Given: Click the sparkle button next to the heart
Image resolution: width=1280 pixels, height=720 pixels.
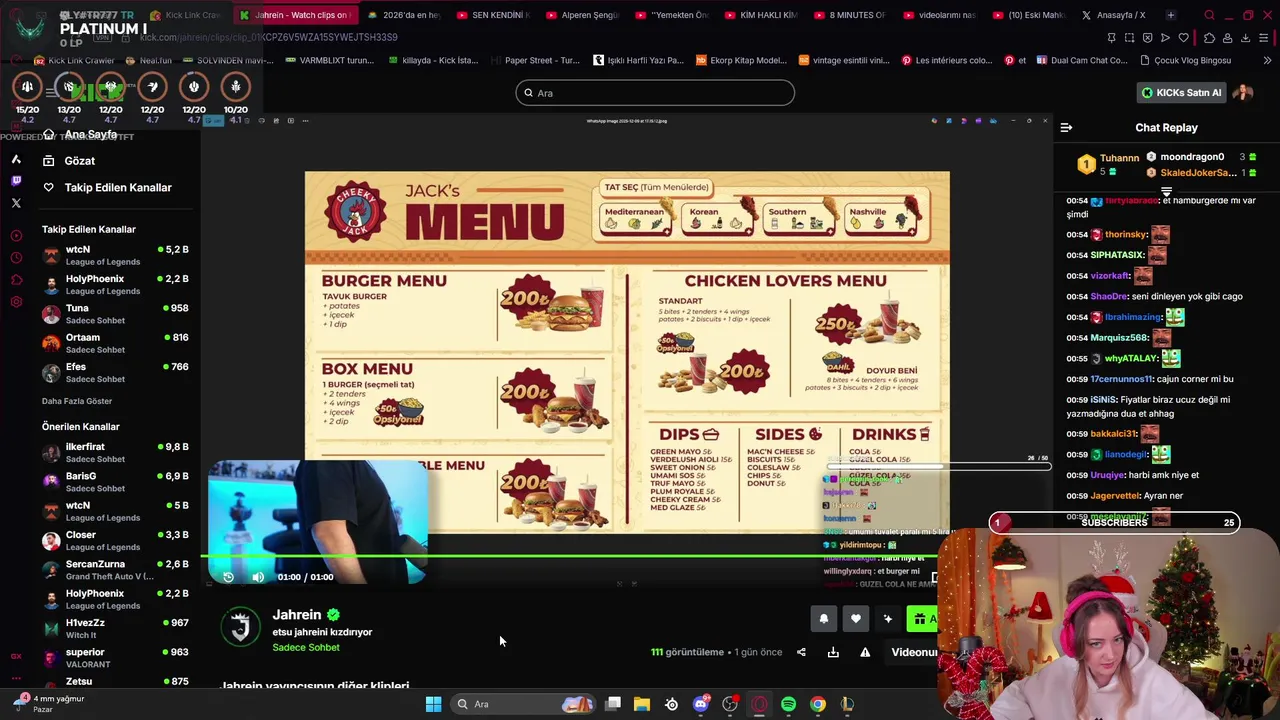Looking at the screenshot, I should coord(888,619).
